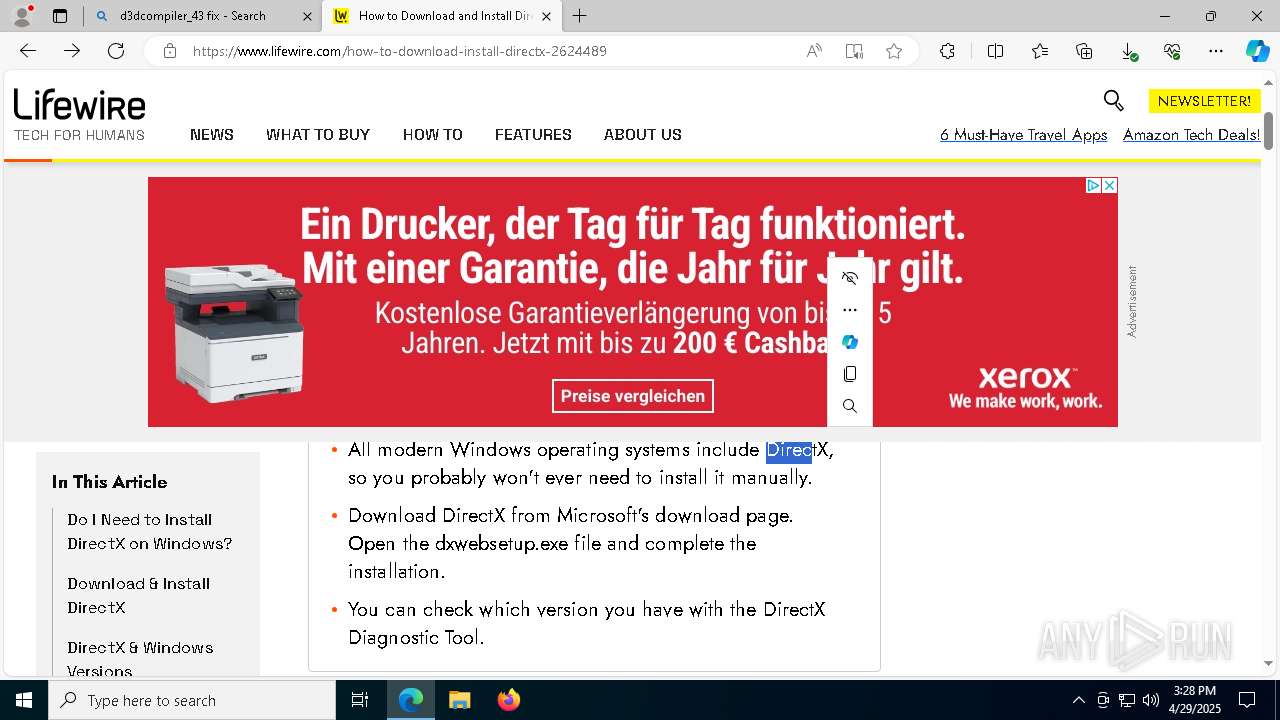Show hidden system tray icons

pyautogui.click(x=1078, y=700)
